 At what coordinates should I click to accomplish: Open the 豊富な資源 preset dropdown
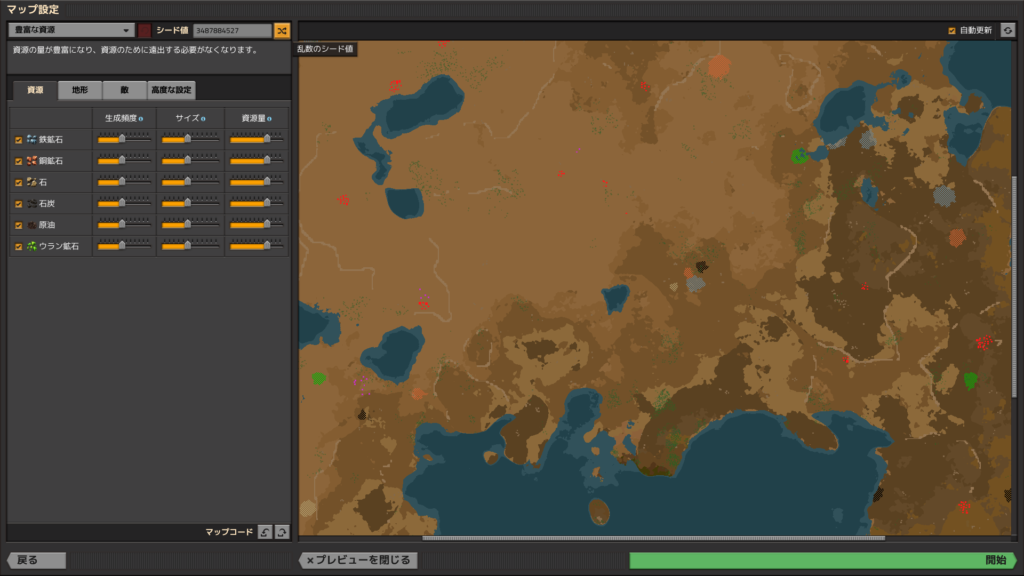pyautogui.click(x=71, y=30)
